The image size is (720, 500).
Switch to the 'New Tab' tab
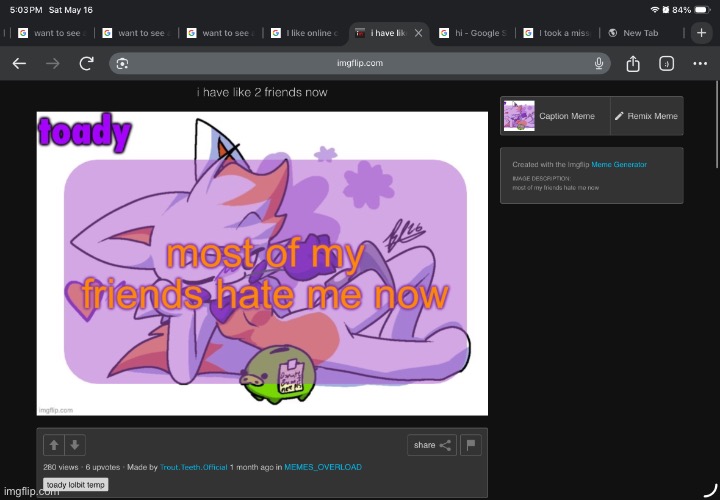pyautogui.click(x=641, y=33)
